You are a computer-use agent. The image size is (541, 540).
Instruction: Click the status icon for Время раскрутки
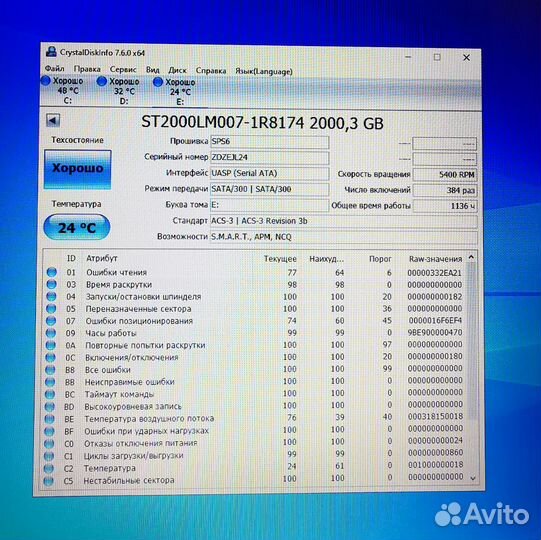tap(51, 284)
